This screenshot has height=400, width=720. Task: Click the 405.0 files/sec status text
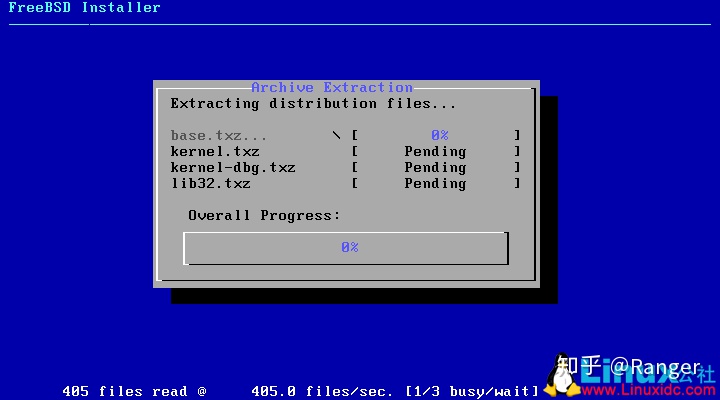tap(322, 391)
